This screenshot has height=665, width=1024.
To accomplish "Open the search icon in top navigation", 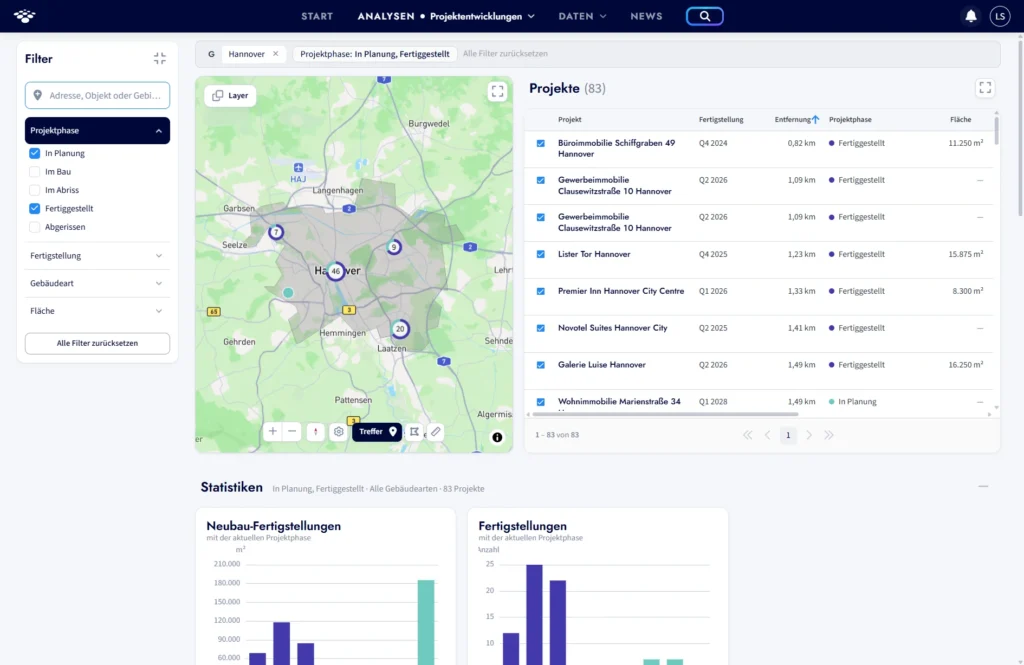I will tap(704, 16).
